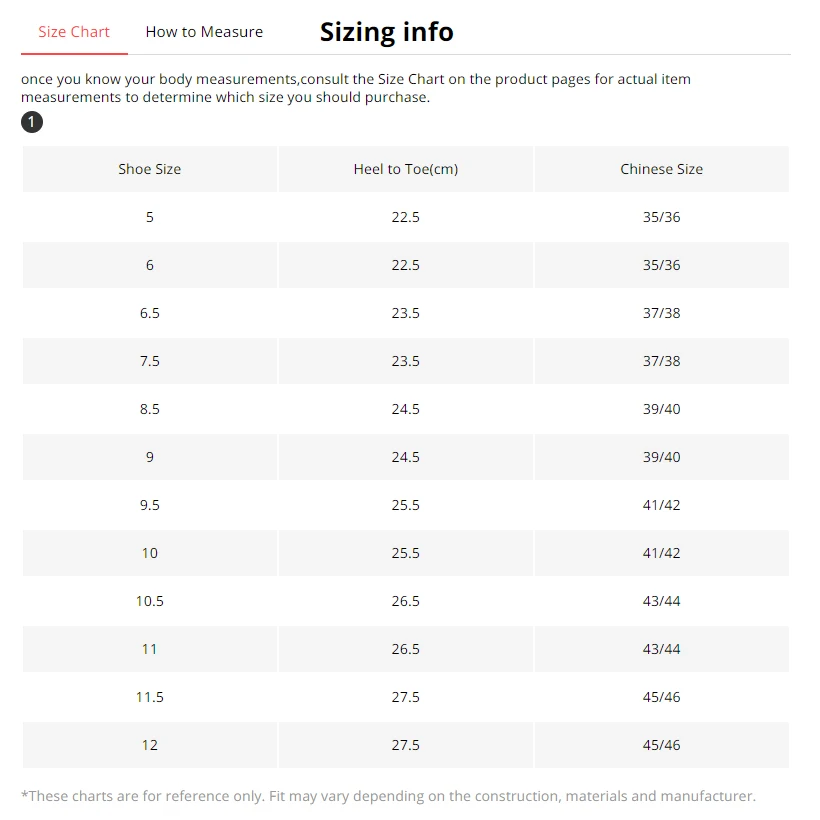Screen dimensions: 820x820
Task: Click the Chinese Size column header
Action: click(661, 169)
